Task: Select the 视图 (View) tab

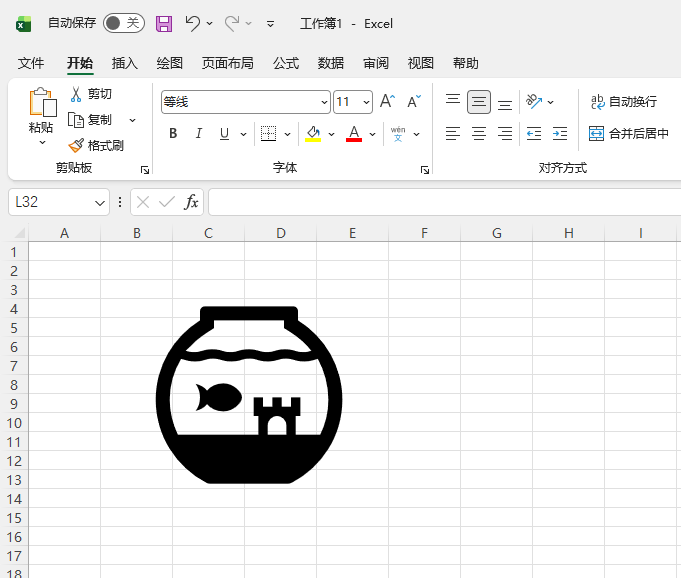Action: click(420, 63)
